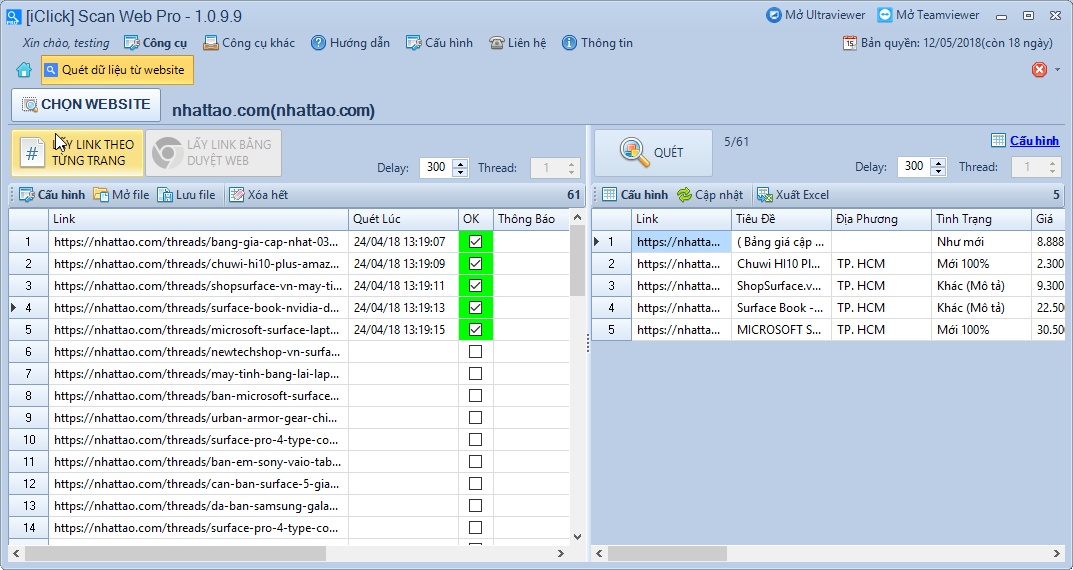Open the Hướng dẫn help menu
1073x570 pixels.
click(350, 43)
